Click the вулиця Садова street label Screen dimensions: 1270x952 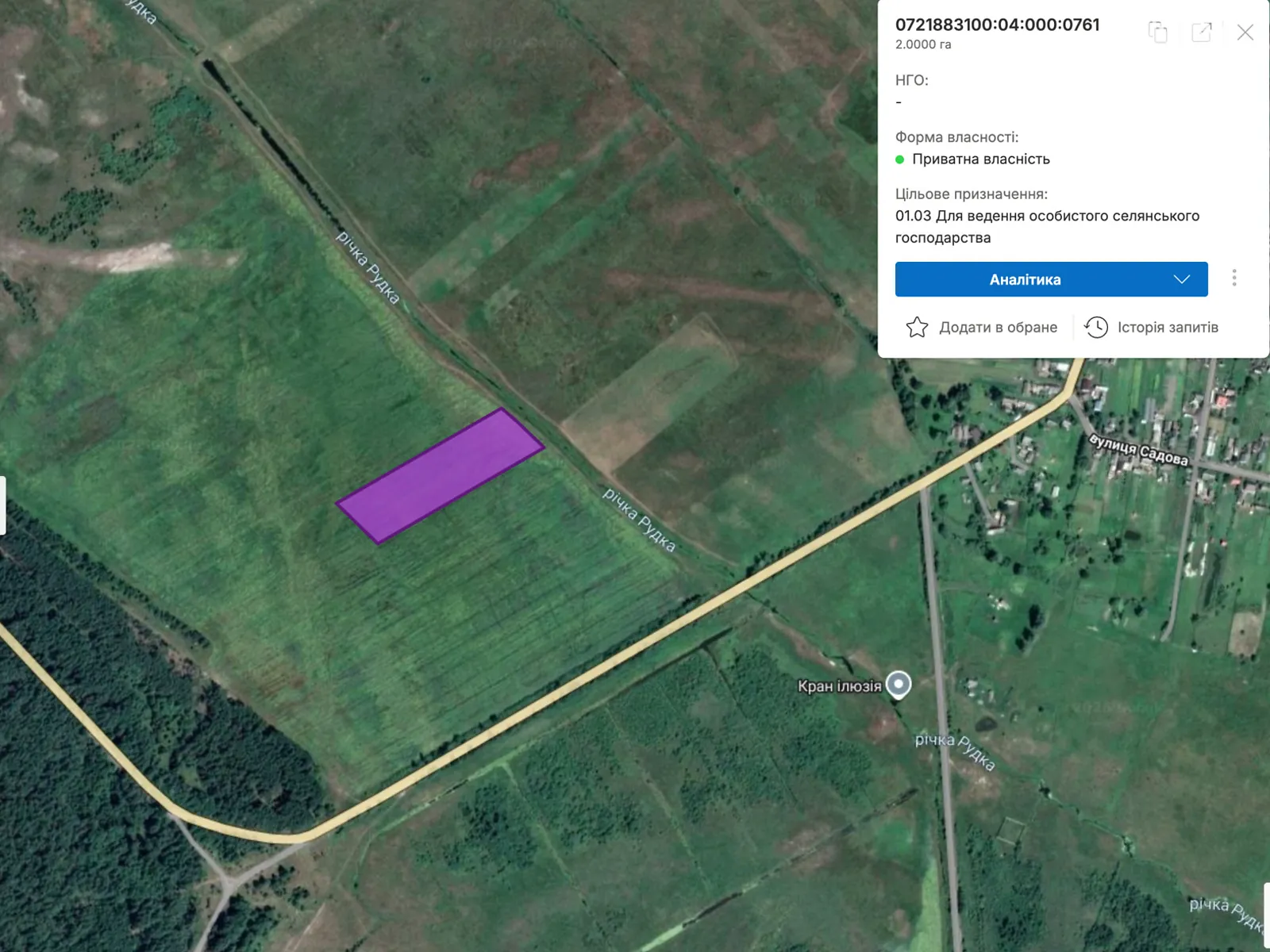(x=1138, y=450)
